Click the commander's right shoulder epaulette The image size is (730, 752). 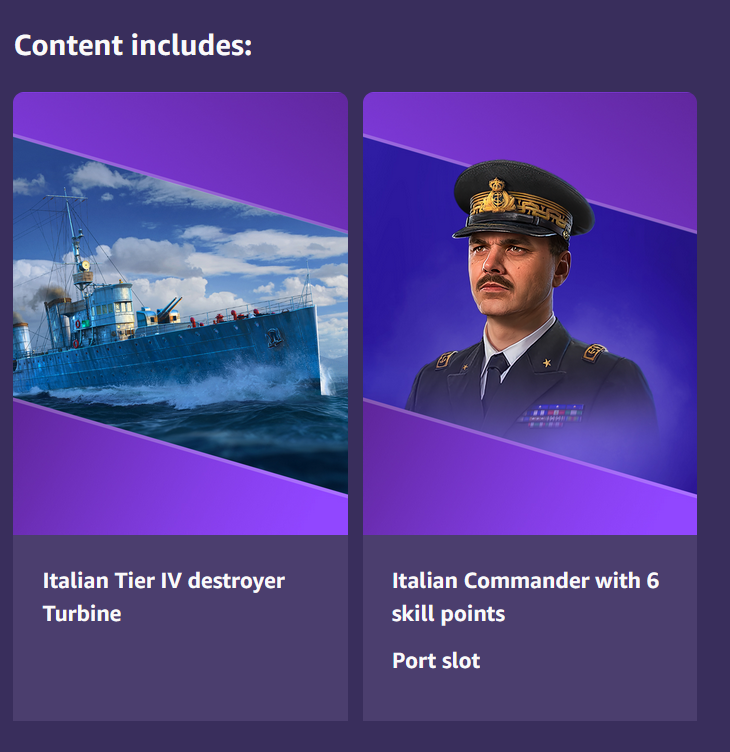pos(445,359)
